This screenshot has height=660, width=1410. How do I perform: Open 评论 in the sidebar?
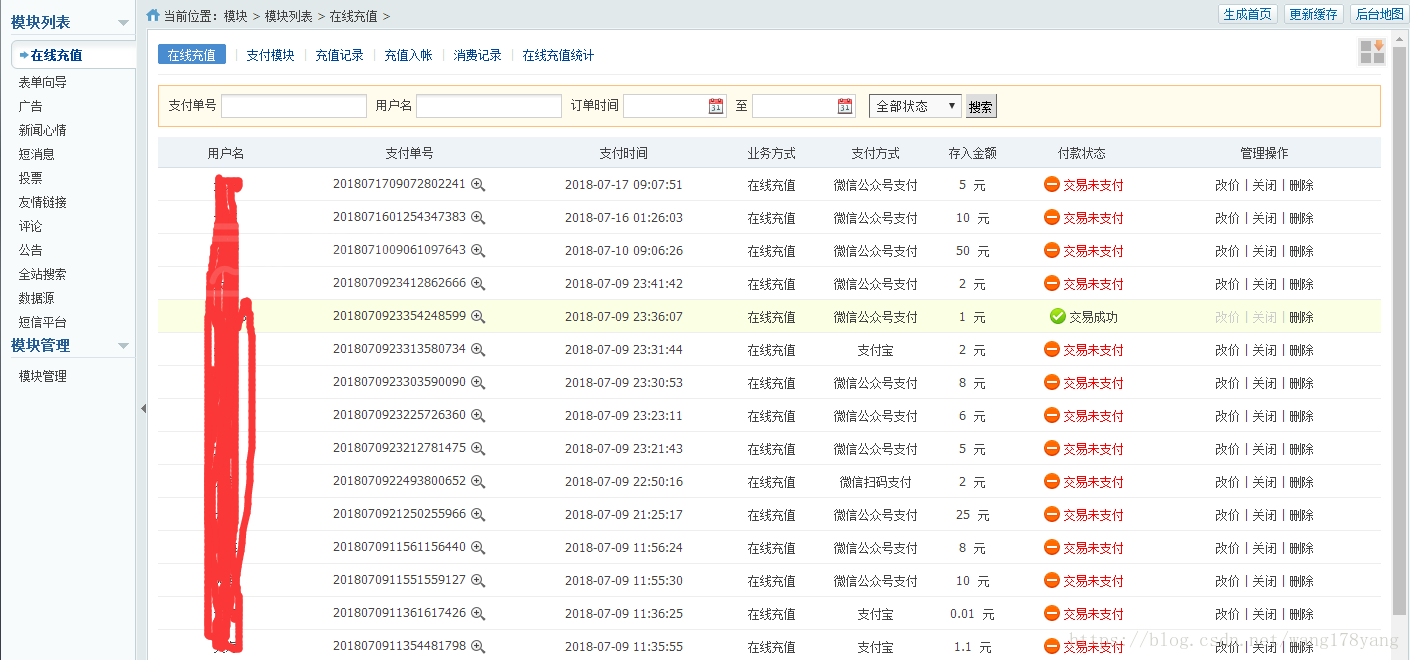click(x=30, y=226)
